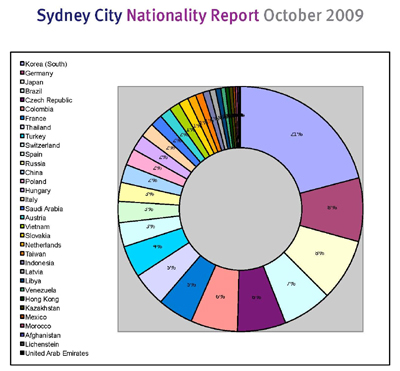400x371 pixels.
Task: Click the 'Afghanistan' legend label
Action: [43, 335]
